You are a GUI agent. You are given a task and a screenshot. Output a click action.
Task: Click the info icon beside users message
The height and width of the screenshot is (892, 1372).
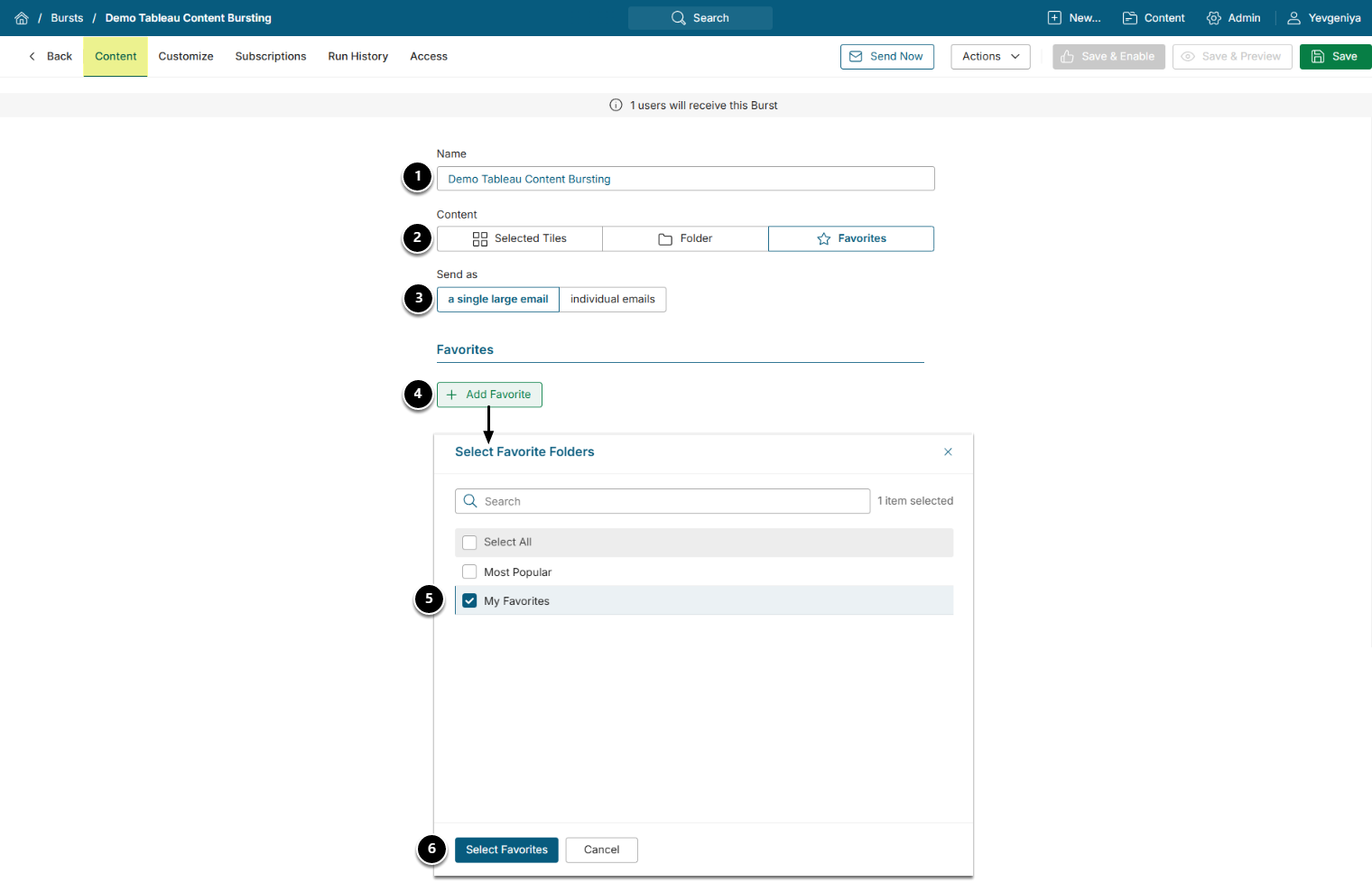616,106
